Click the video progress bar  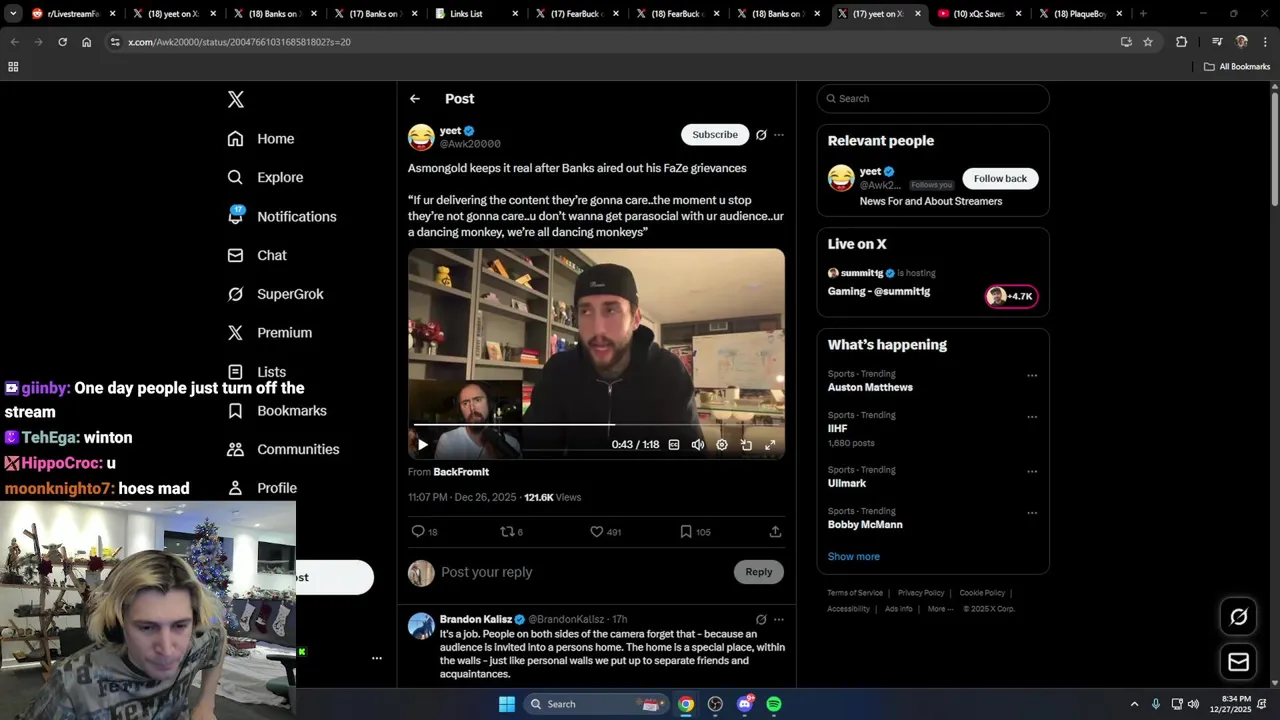click(x=596, y=424)
